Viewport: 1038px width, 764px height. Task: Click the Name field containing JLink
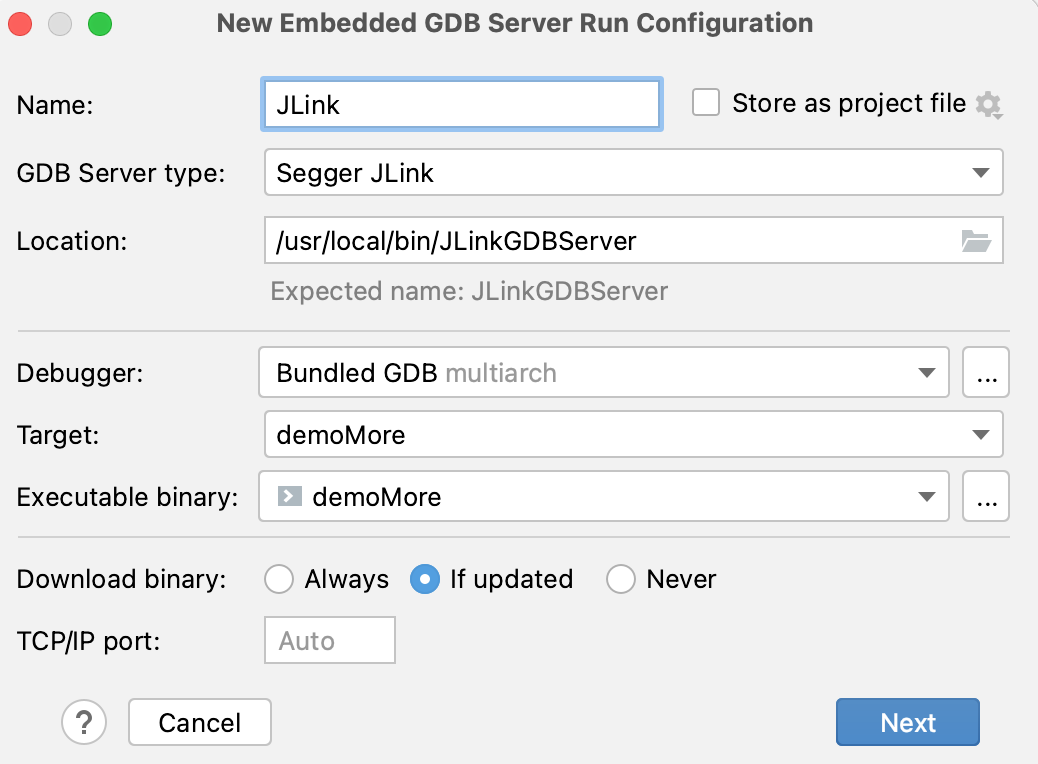pyautogui.click(x=461, y=103)
